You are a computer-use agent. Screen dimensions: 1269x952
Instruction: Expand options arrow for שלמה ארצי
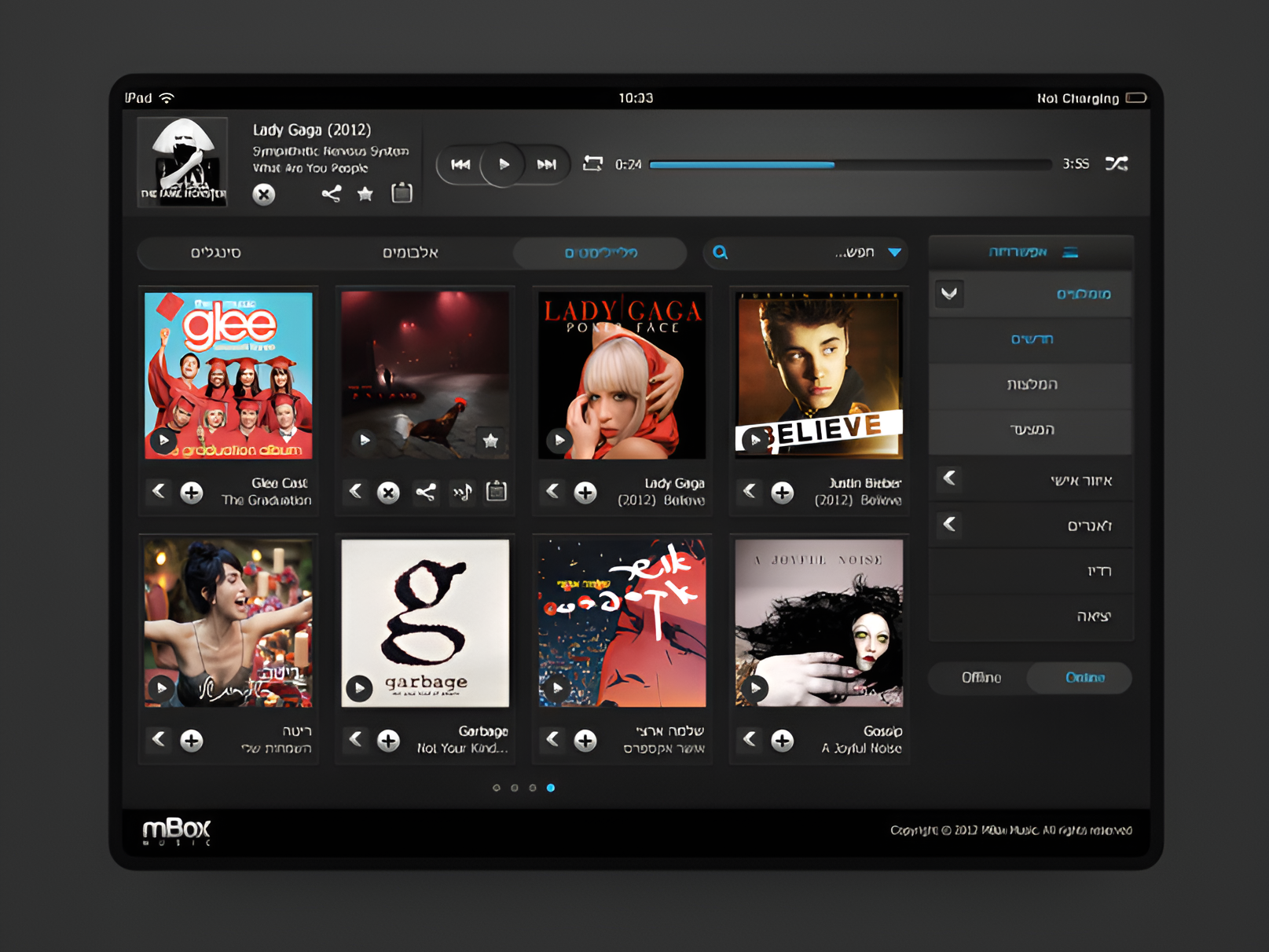point(553,739)
